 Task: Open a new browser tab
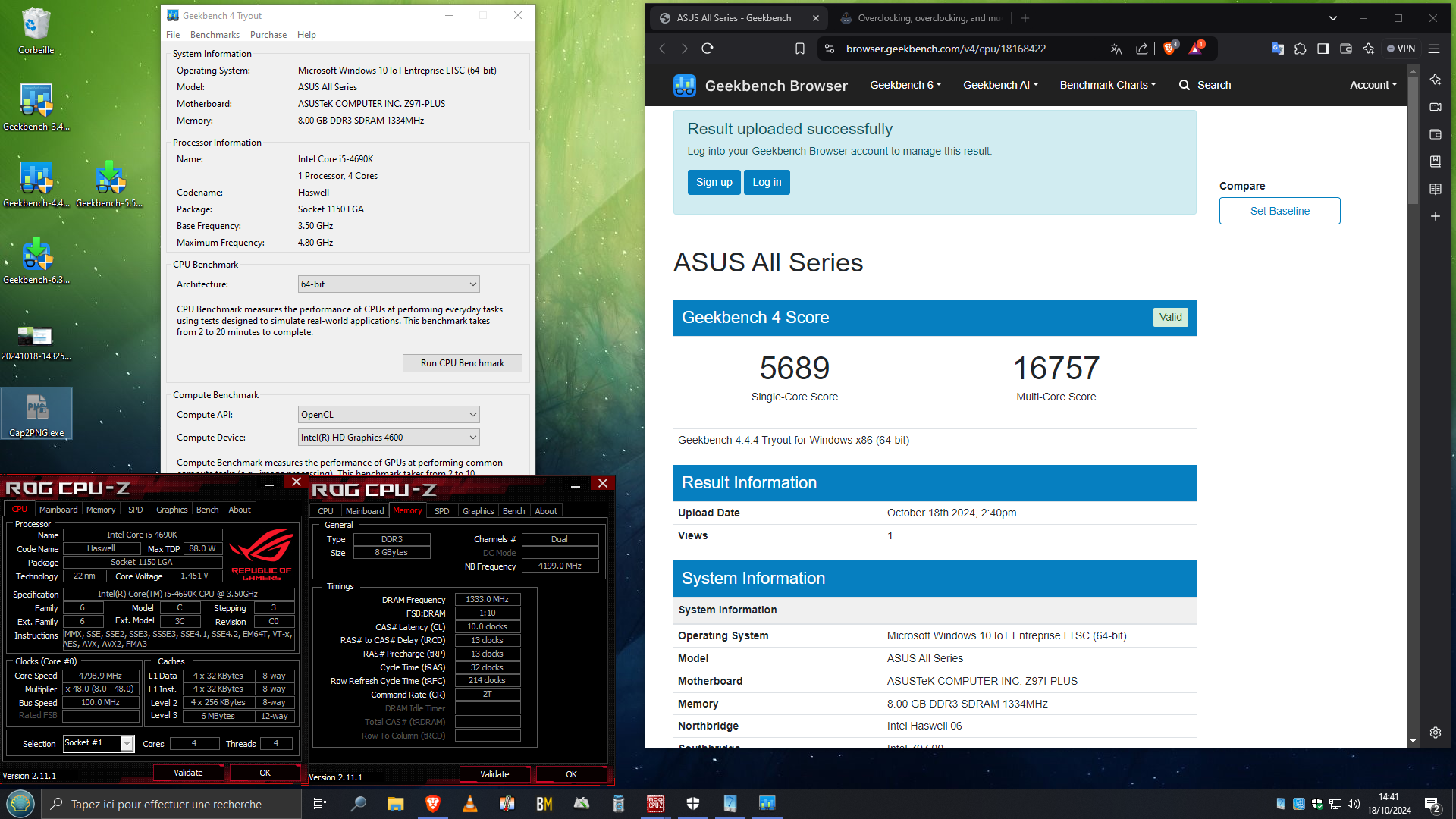[1025, 18]
